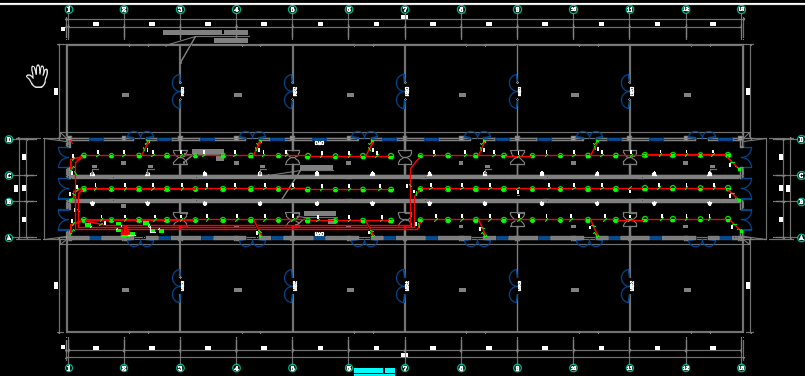Click grid bubble 4 in the bottom row
This screenshot has height=376, width=805.
(236, 368)
